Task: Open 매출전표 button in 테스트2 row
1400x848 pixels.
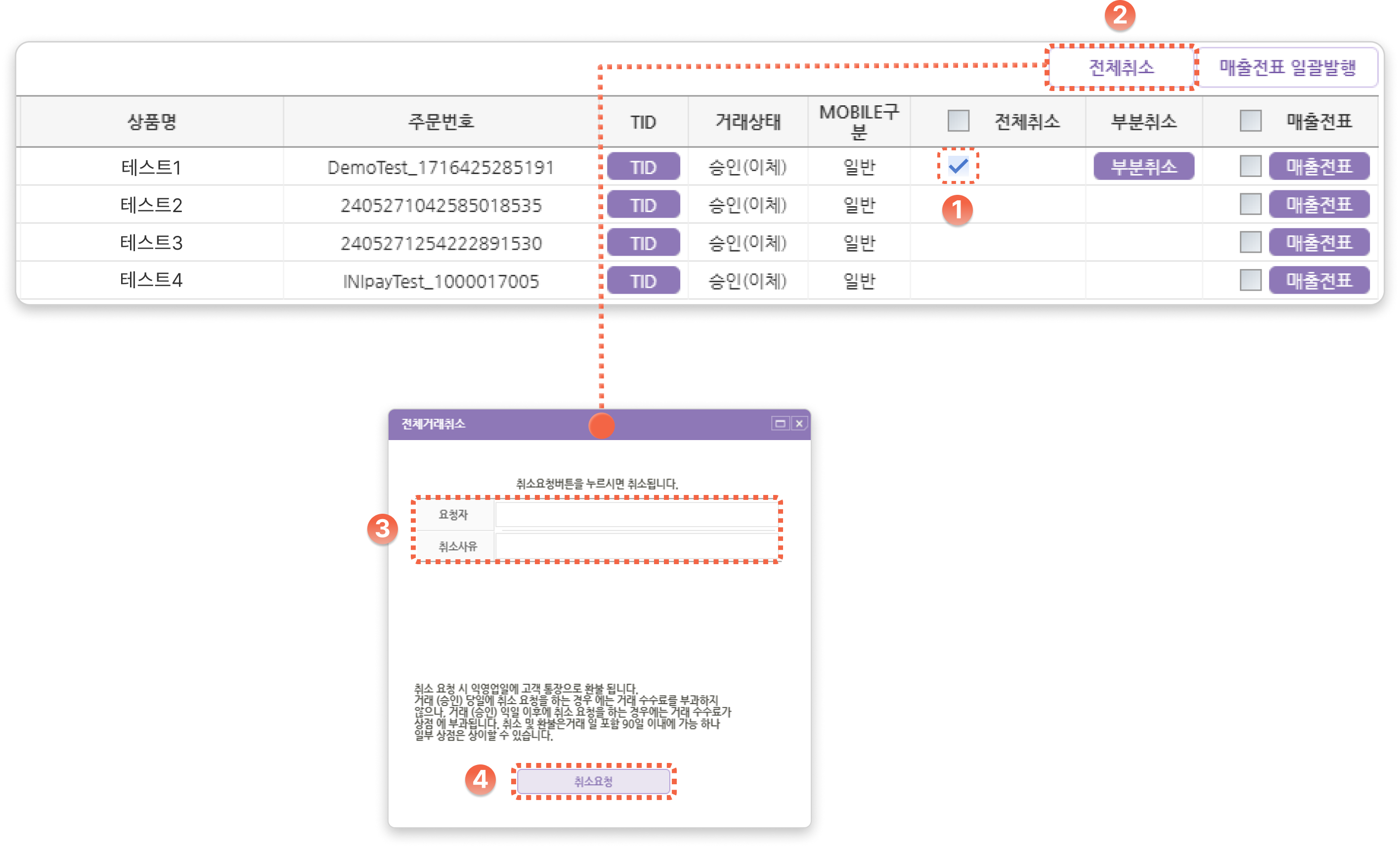Action: pos(1319,205)
